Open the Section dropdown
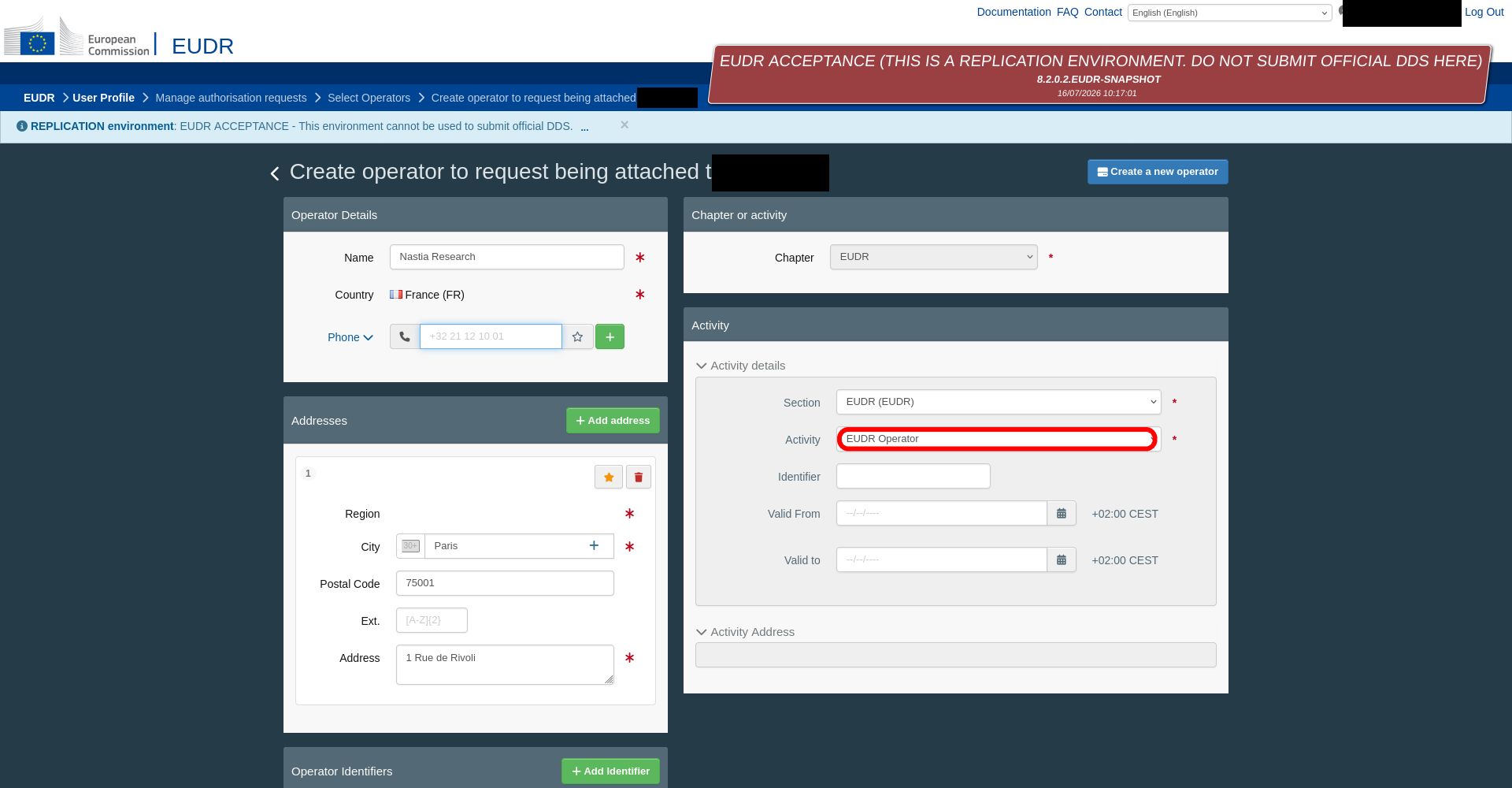 (x=999, y=402)
